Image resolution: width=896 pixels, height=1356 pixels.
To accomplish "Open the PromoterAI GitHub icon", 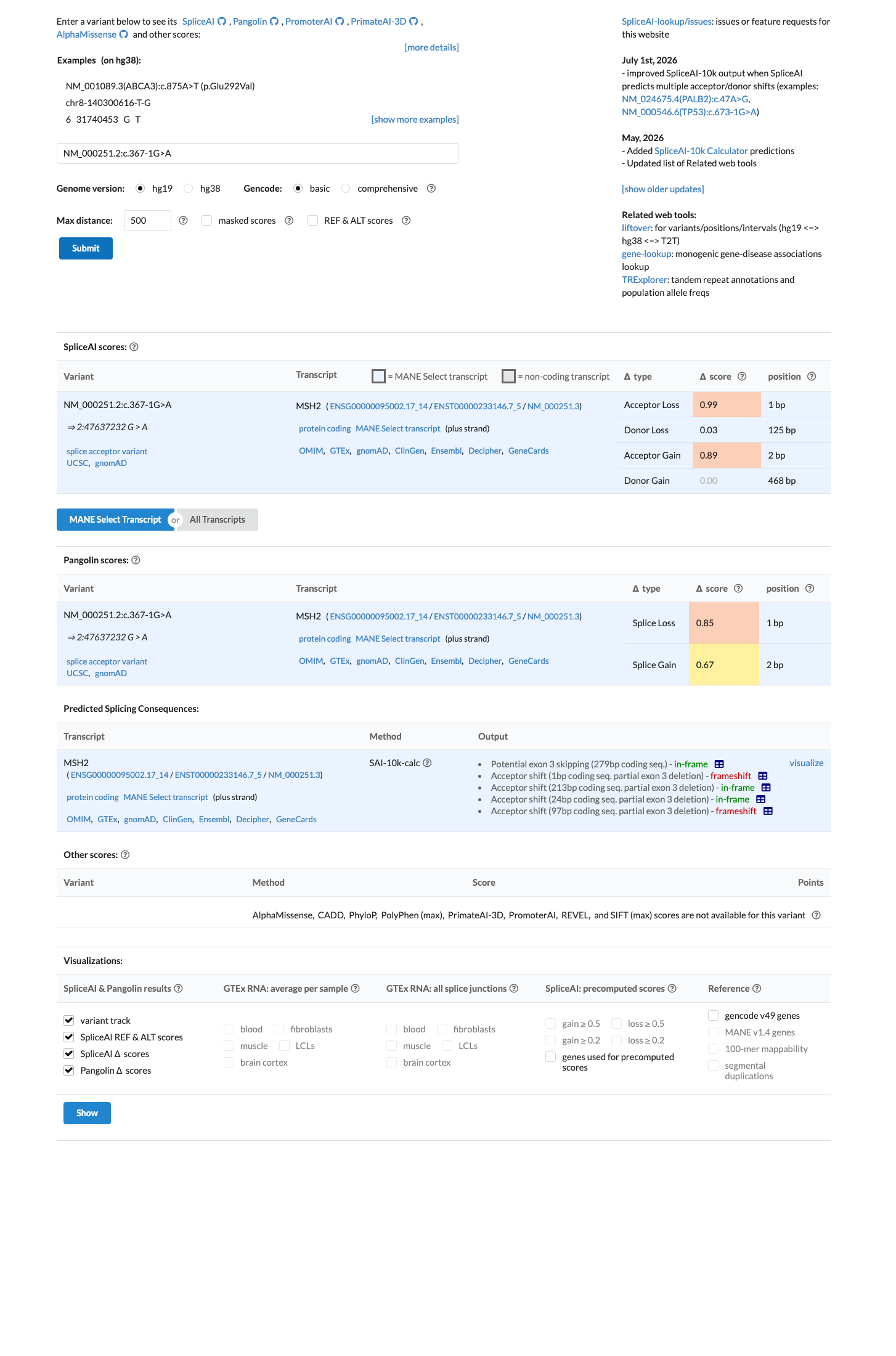I will click(x=340, y=22).
